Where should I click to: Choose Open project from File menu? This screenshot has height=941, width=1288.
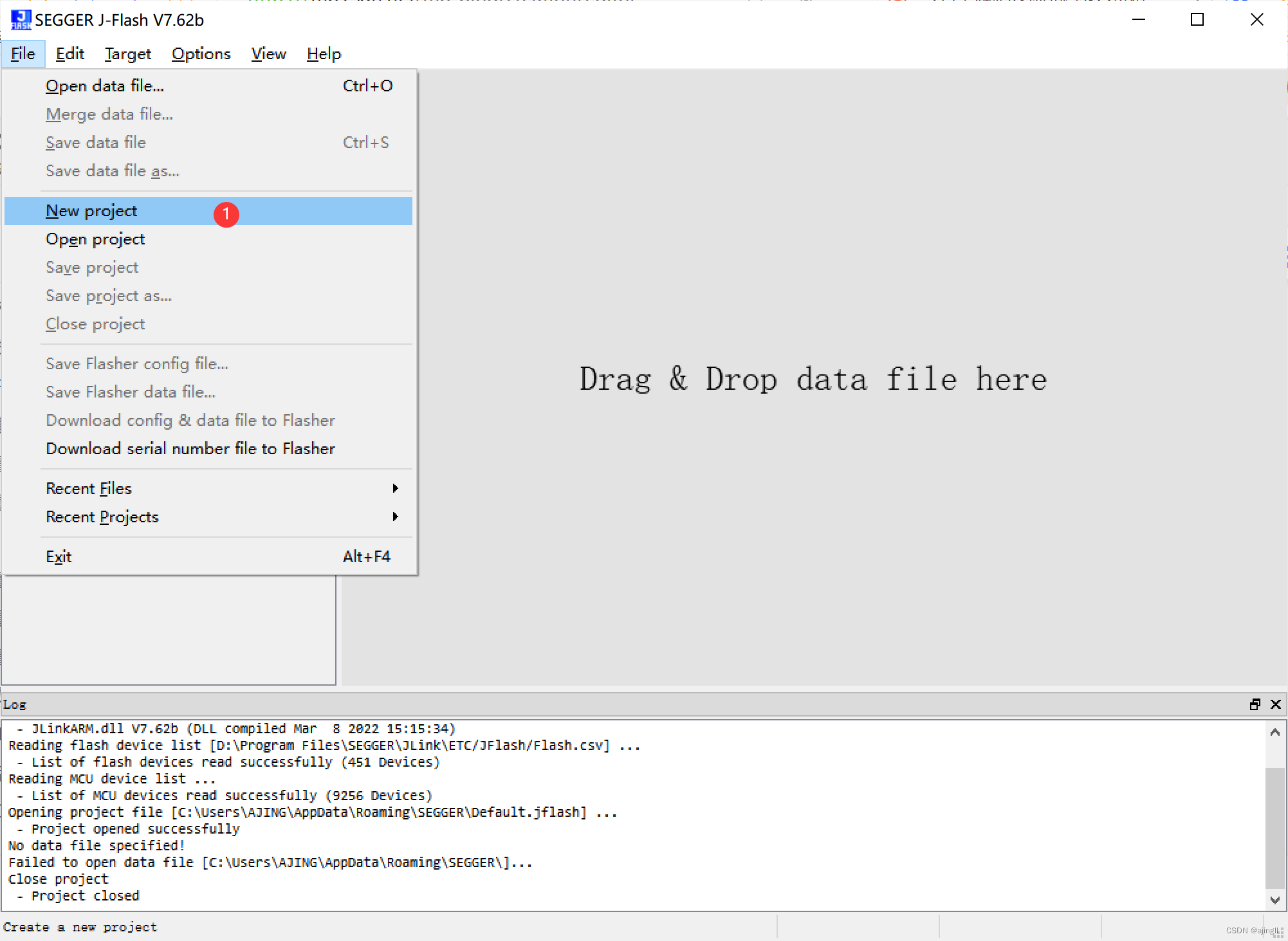(95, 239)
